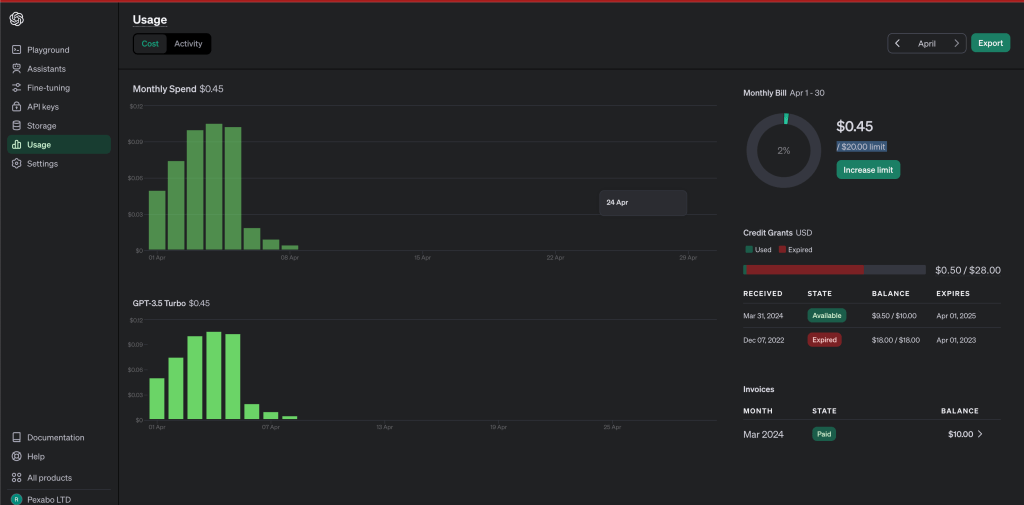Click the Settings gear icon
The height and width of the screenshot is (505, 1024).
16,163
